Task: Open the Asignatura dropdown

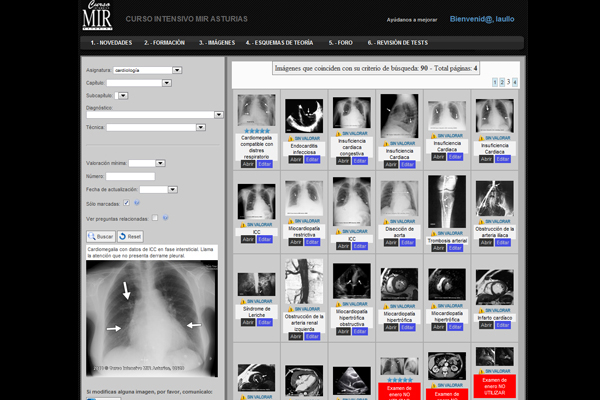Action: pos(177,70)
